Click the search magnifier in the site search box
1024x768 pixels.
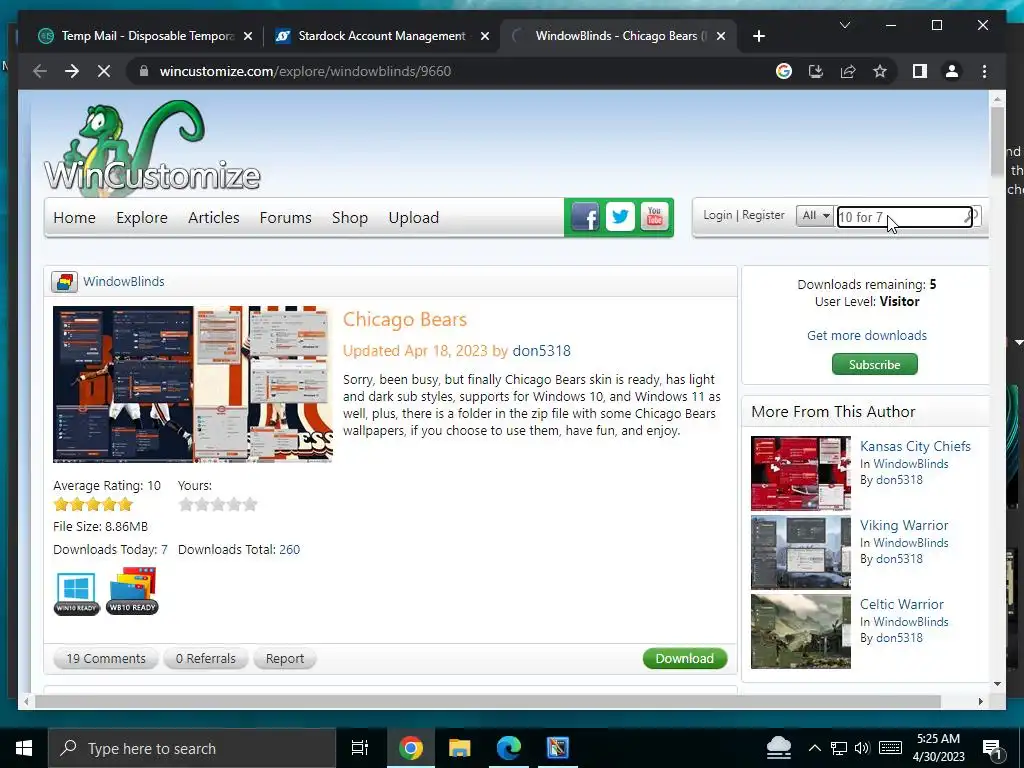coord(971,216)
